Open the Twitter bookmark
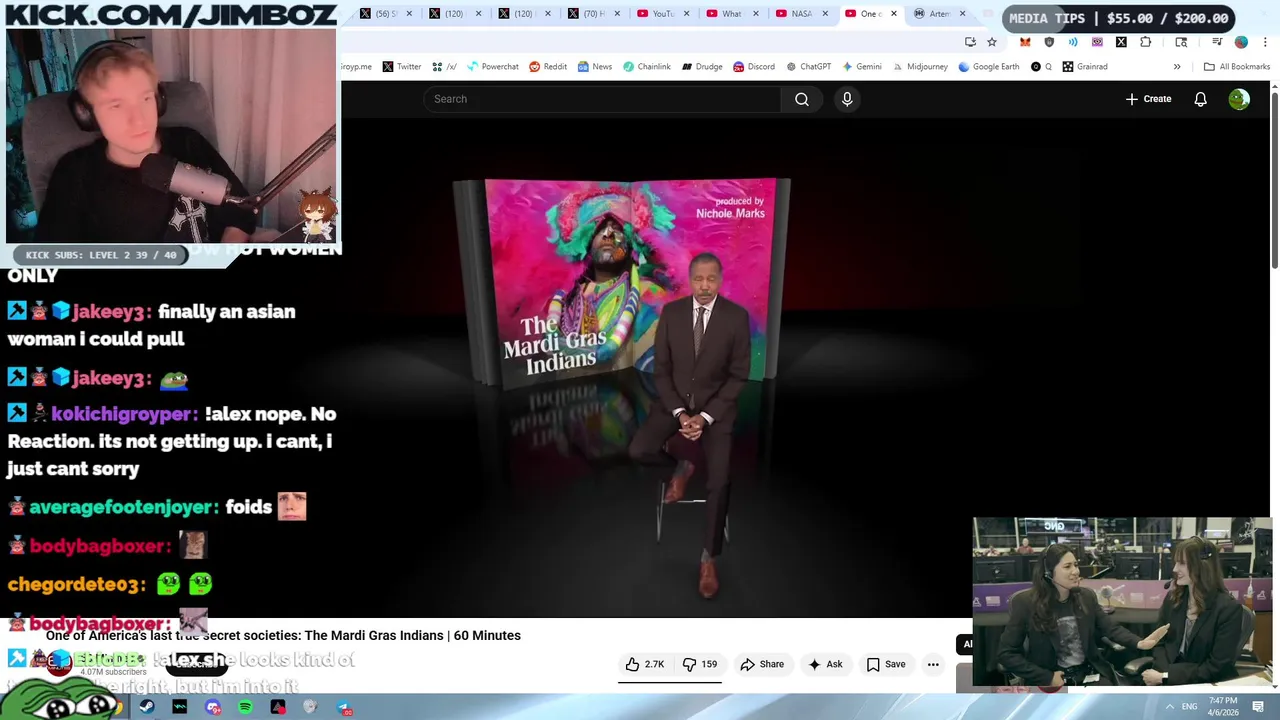The image size is (1280, 720). (x=402, y=67)
